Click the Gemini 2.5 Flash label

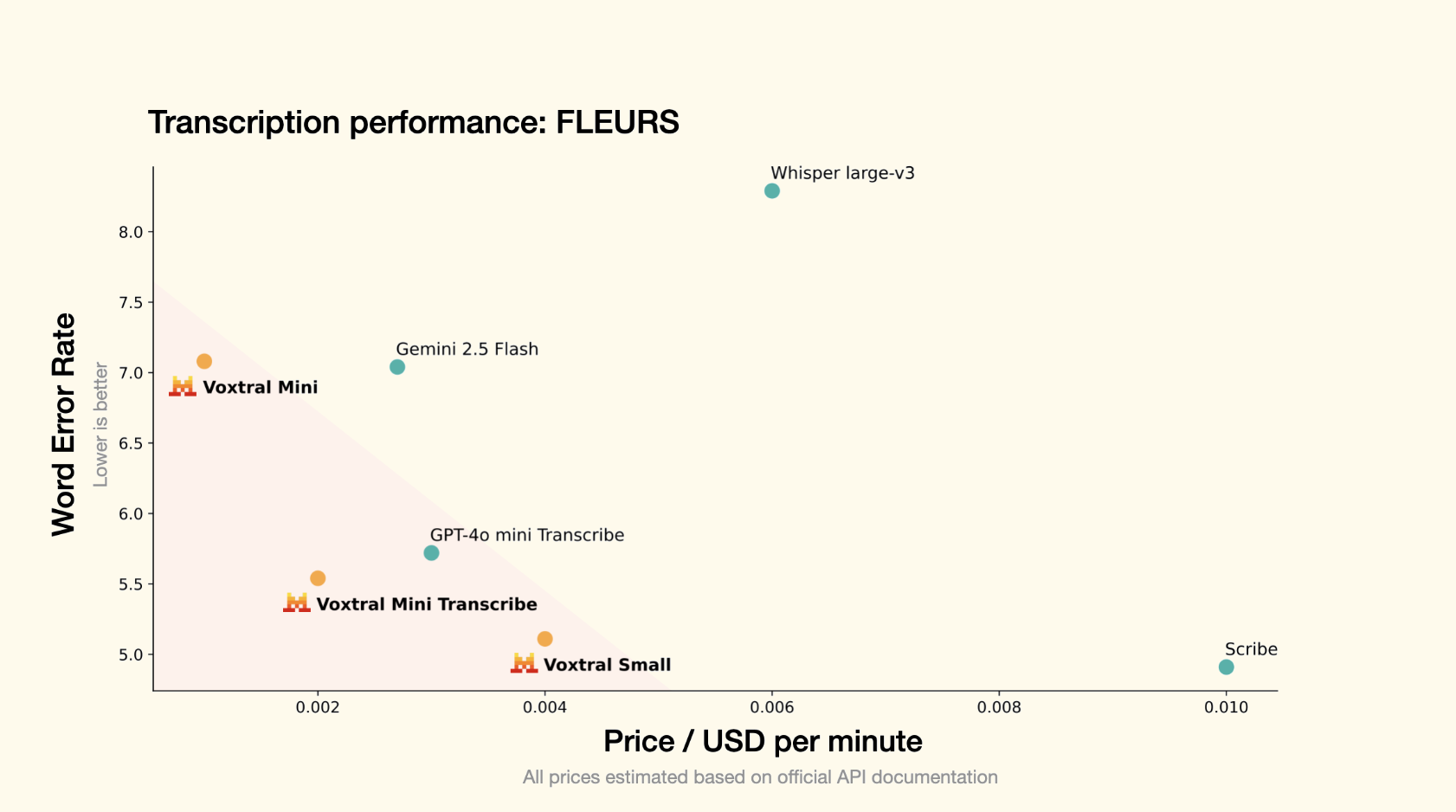pyautogui.click(x=467, y=349)
